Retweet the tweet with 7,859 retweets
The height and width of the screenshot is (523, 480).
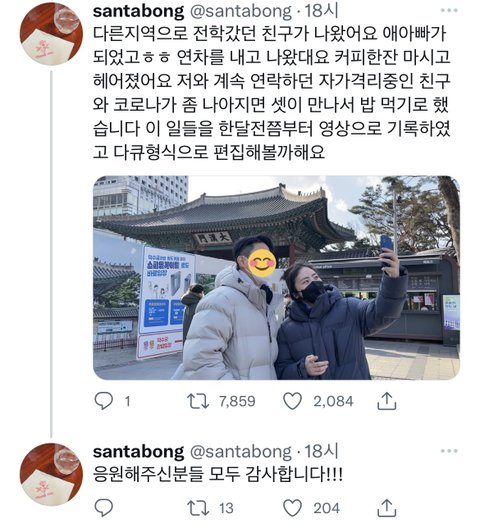click(198, 401)
